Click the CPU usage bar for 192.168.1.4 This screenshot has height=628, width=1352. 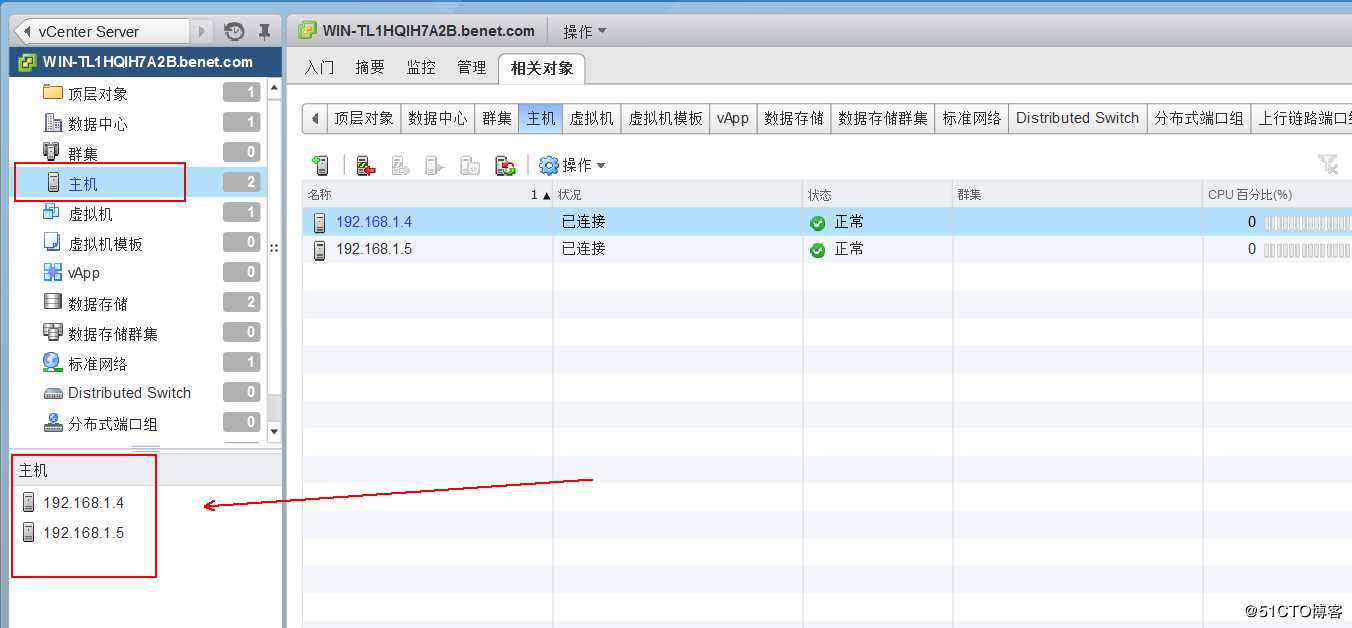[x=1307, y=222]
